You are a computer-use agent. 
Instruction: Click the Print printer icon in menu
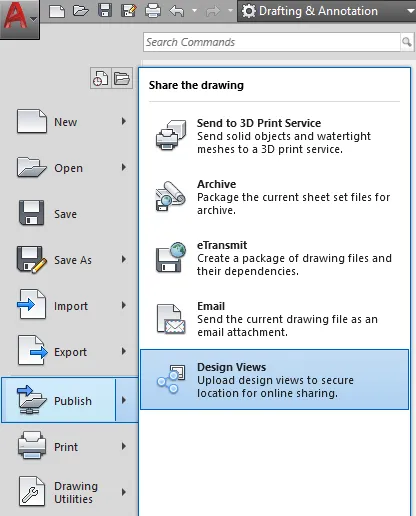[32, 445]
